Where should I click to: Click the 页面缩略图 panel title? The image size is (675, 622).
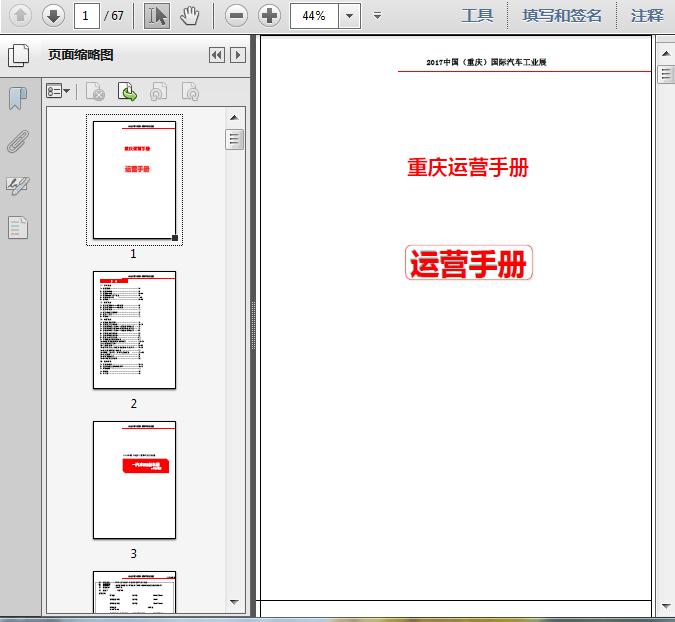(81, 55)
